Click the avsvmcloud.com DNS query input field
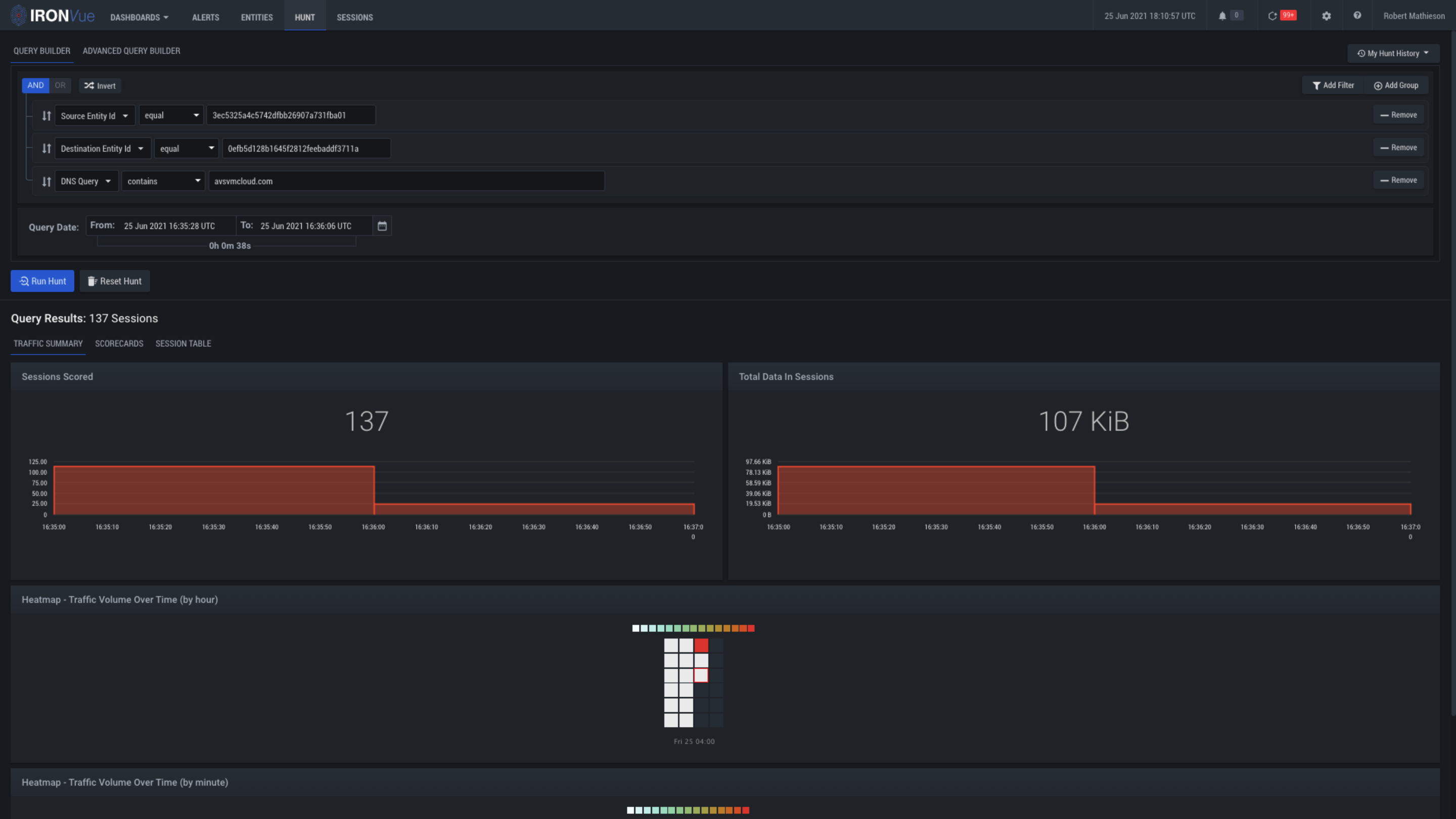The width and height of the screenshot is (1456, 819). (x=406, y=181)
